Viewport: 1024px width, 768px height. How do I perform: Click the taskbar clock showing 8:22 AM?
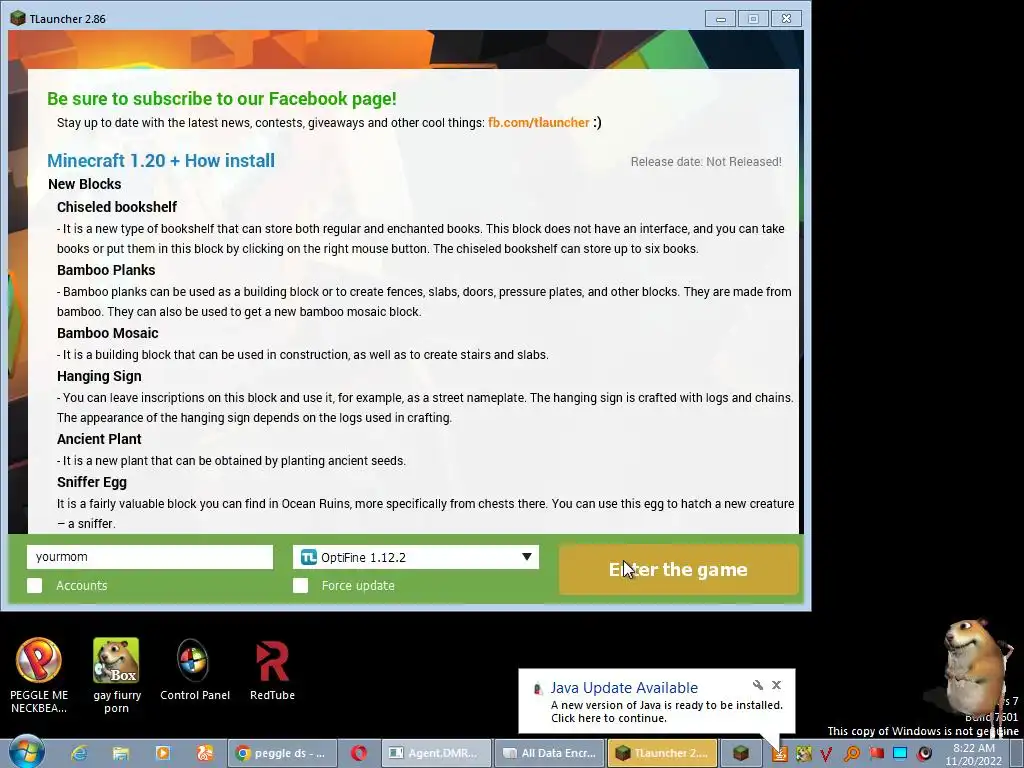pyautogui.click(x=973, y=754)
